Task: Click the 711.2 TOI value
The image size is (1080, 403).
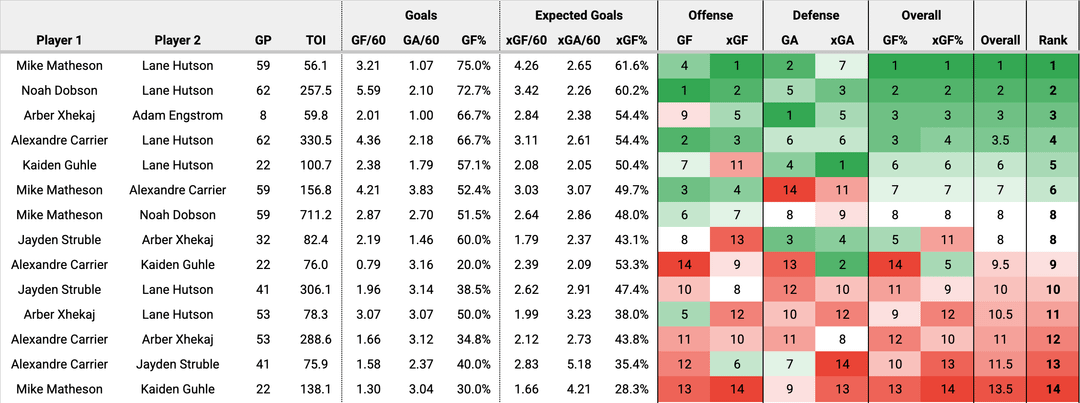Action: click(x=314, y=214)
